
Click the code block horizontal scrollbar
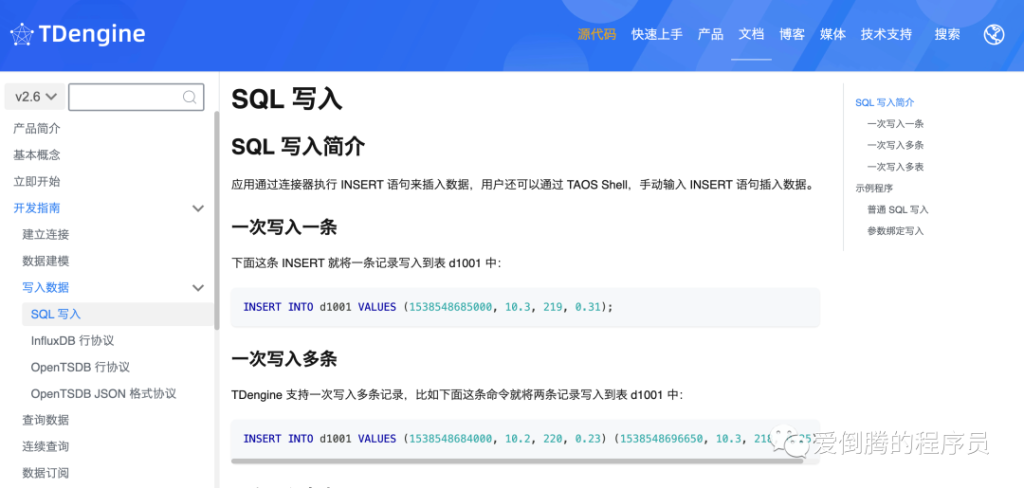tap(517, 461)
